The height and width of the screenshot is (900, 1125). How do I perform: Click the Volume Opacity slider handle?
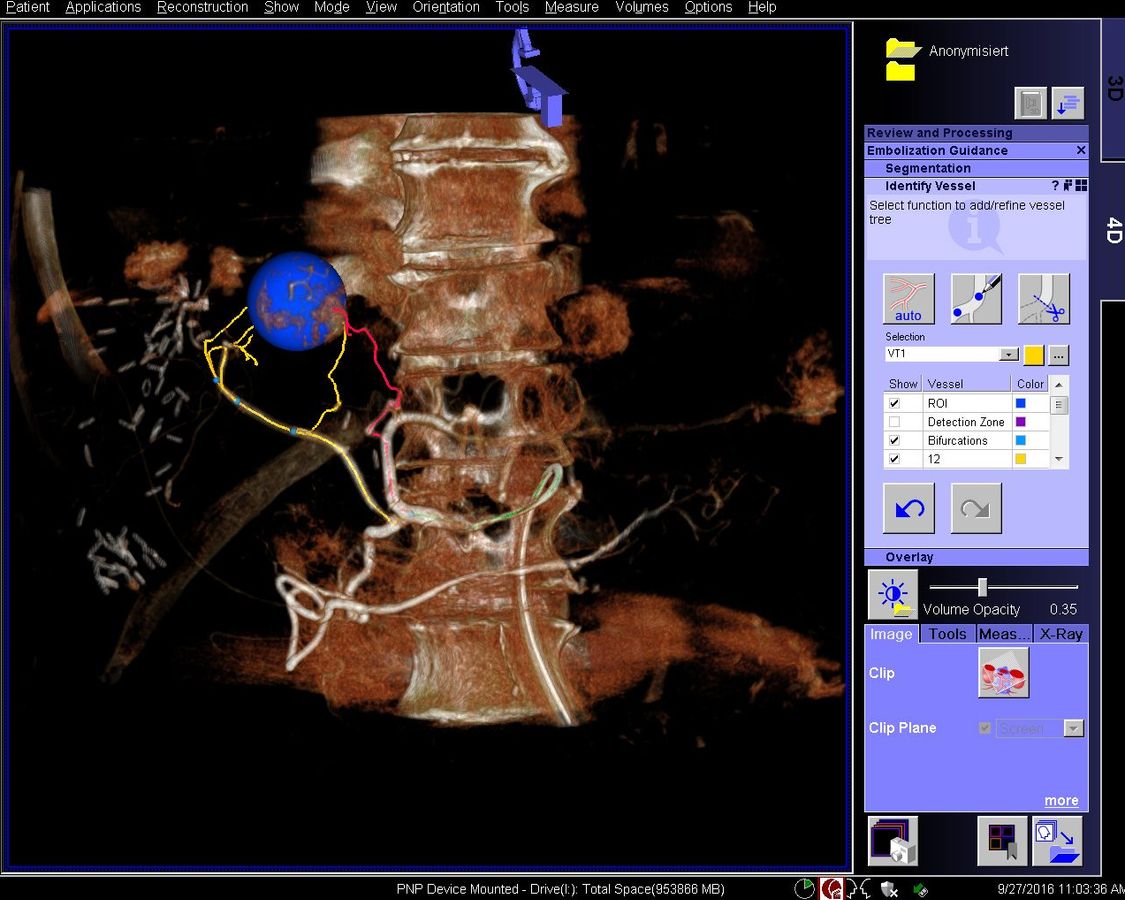point(982,587)
